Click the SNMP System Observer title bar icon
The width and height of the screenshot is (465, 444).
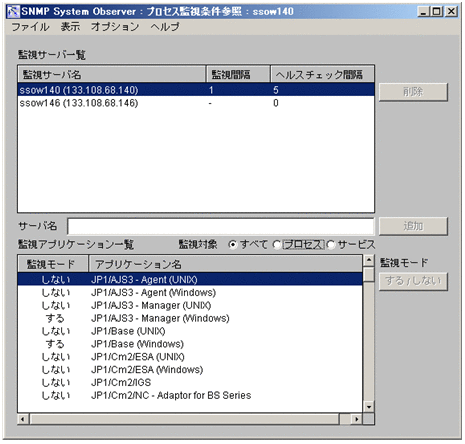13,12
